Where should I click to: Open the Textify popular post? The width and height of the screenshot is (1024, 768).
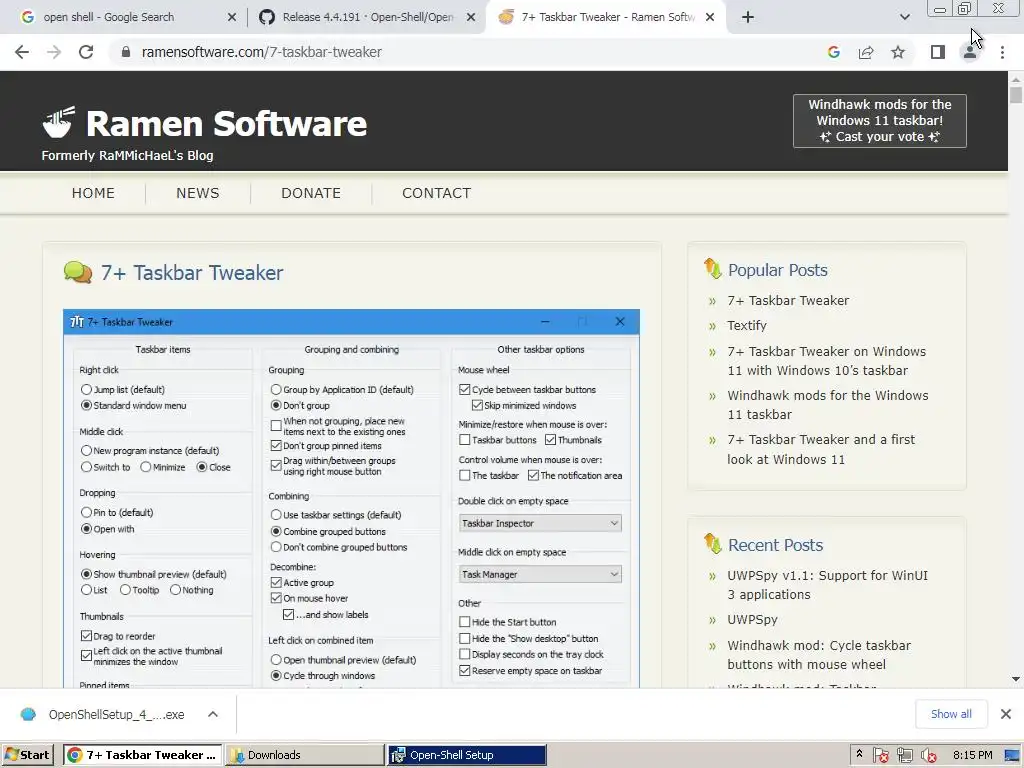click(x=747, y=325)
